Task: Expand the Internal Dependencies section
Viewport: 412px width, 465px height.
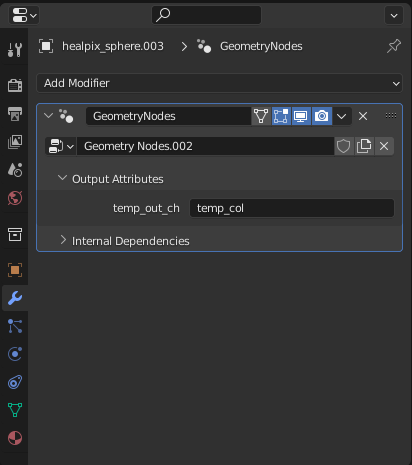Action: click(63, 240)
